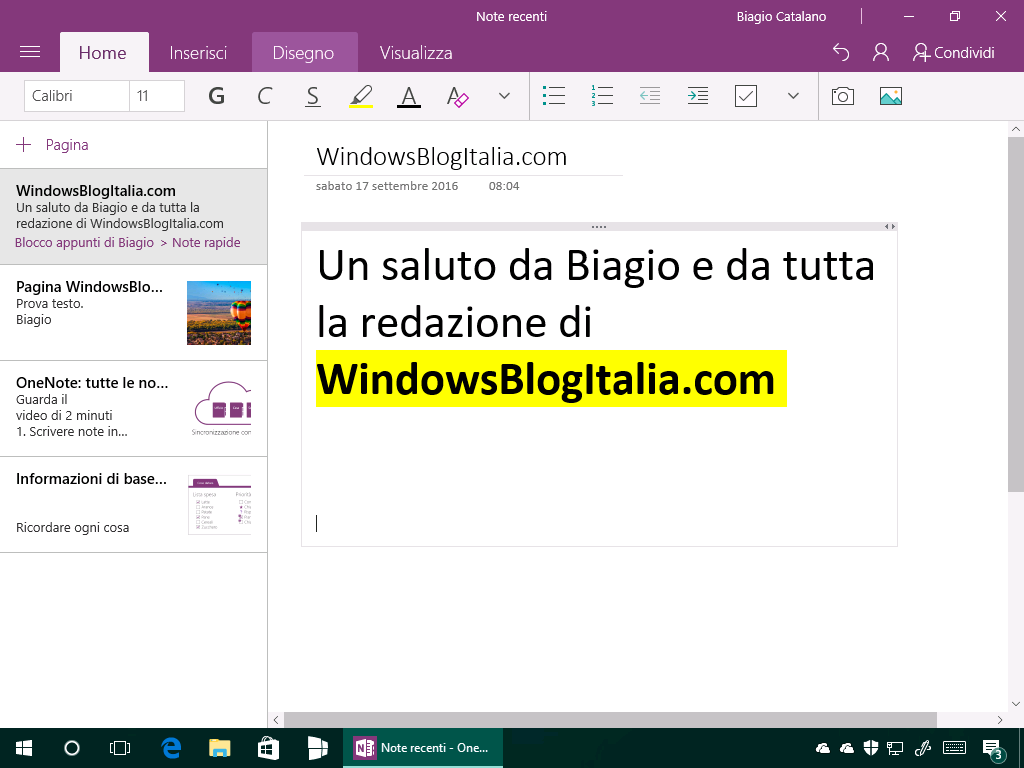The height and width of the screenshot is (768, 1024).
Task: Open the cloud sync thumbnail image
Action: 222,408
